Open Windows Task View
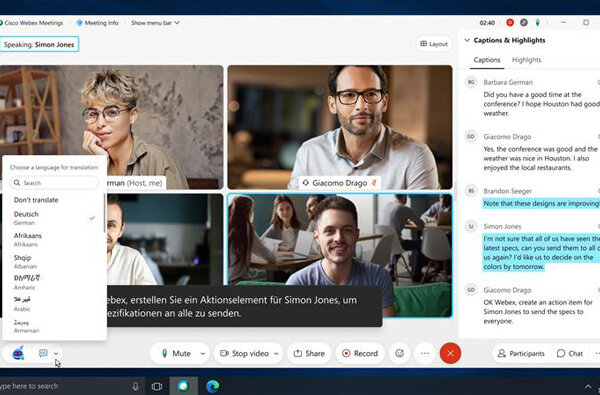The image size is (600, 395). (x=157, y=387)
